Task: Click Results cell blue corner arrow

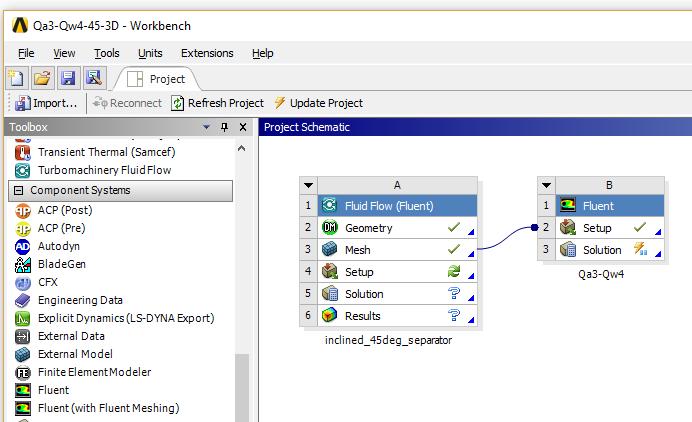Action: click(x=471, y=320)
